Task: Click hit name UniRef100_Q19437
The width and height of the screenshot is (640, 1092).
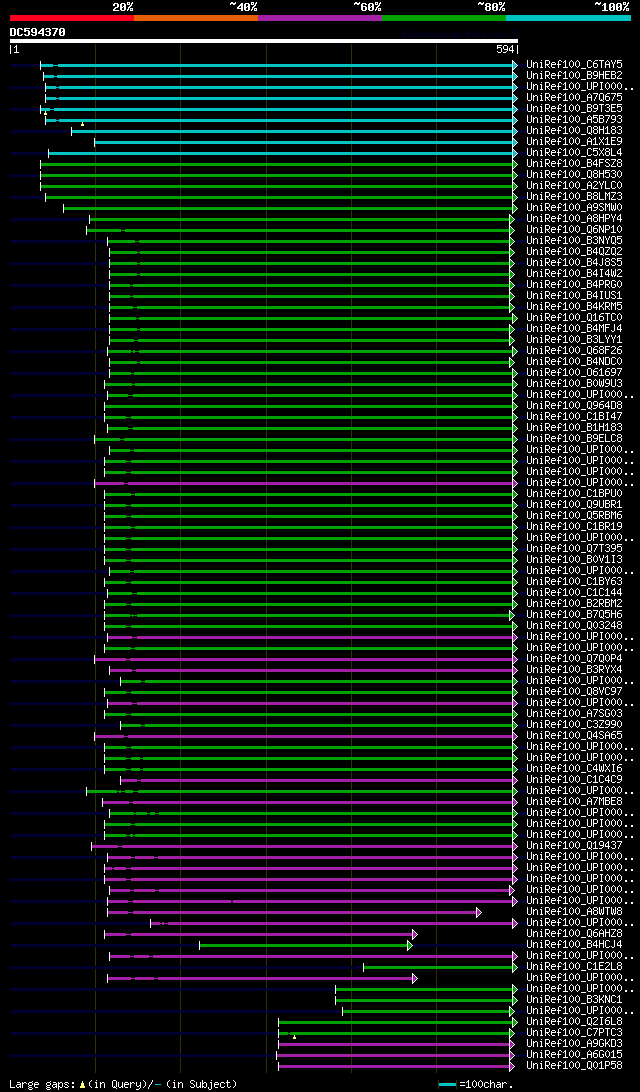Action: [x=575, y=845]
